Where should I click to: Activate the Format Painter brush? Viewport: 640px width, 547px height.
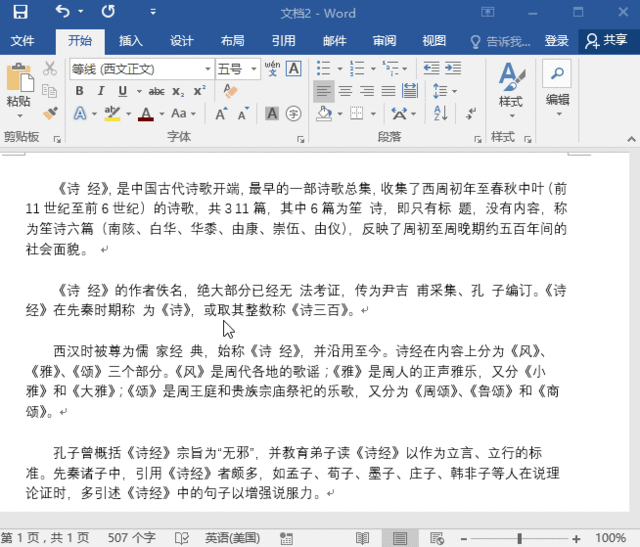[50, 113]
